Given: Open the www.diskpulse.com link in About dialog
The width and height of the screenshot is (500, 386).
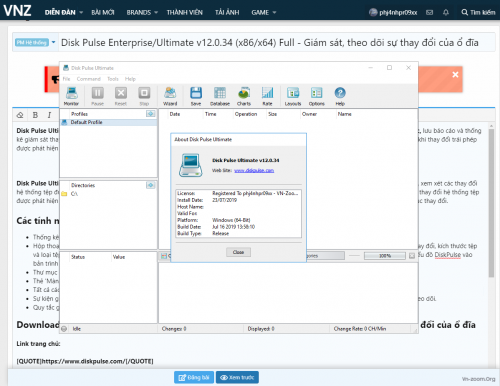Looking at the screenshot, I should pyautogui.click(x=254, y=170).
